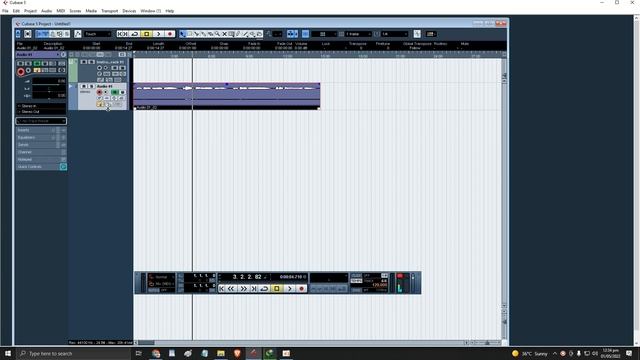The width and height of the screenshot is (640, 360).
Task: Click transport panel Rewind button
Action: [x=231, y=289]
